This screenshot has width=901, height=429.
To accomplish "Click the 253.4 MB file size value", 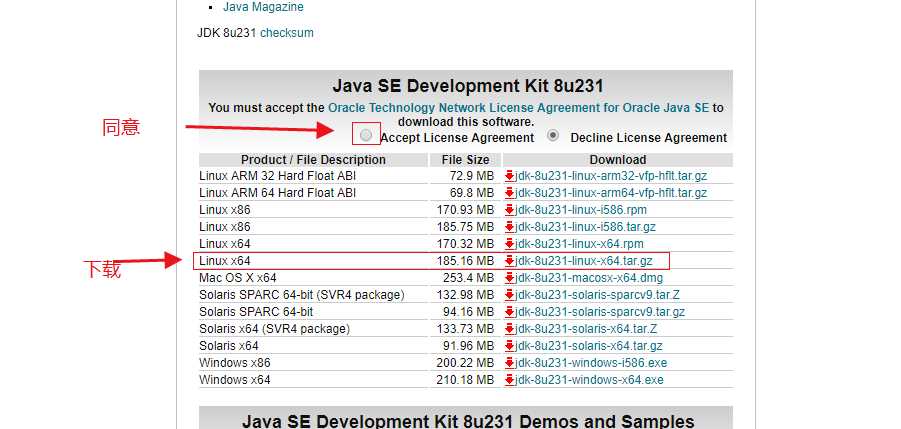I will coord(468,278).
